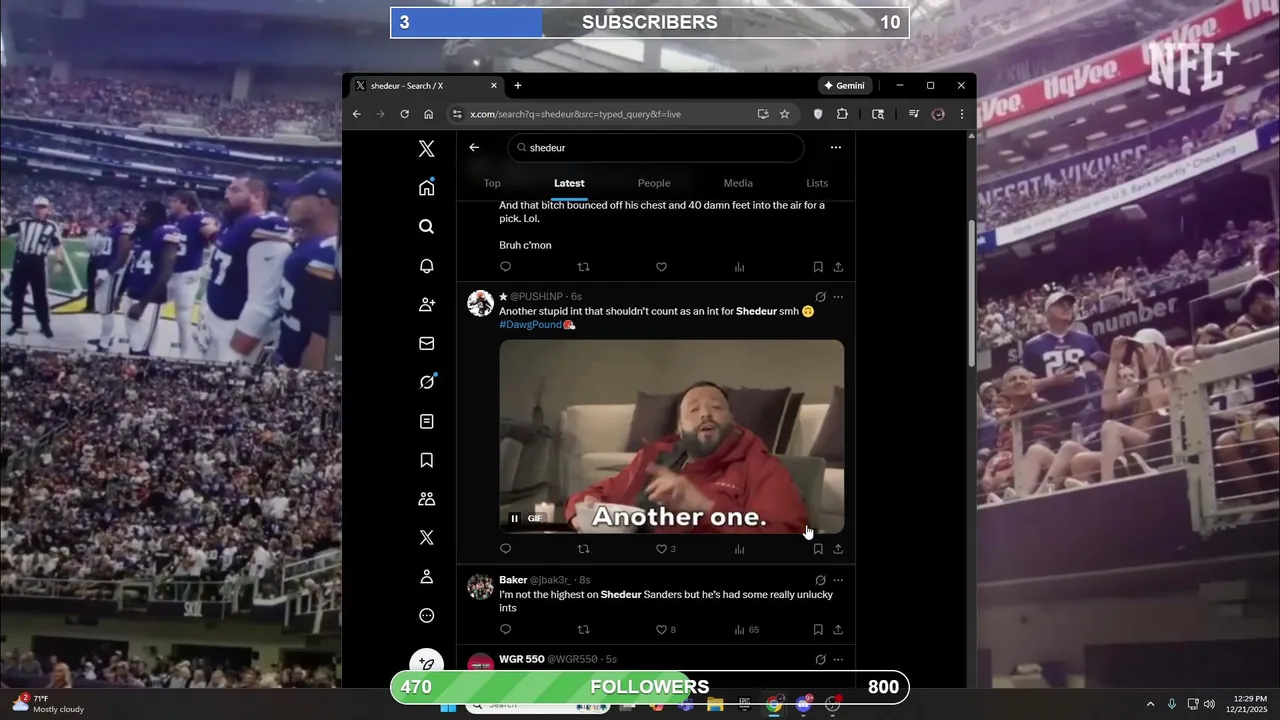Reply to the "Bruh c'mon" post

tap(505, 267)
